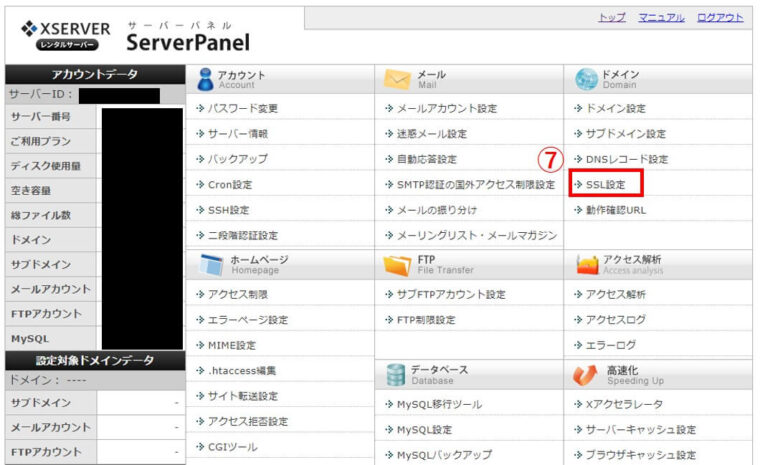Open SSL設定
This screenshot has height=465, width=760.
pyautogui.click(x=605, y=185)
